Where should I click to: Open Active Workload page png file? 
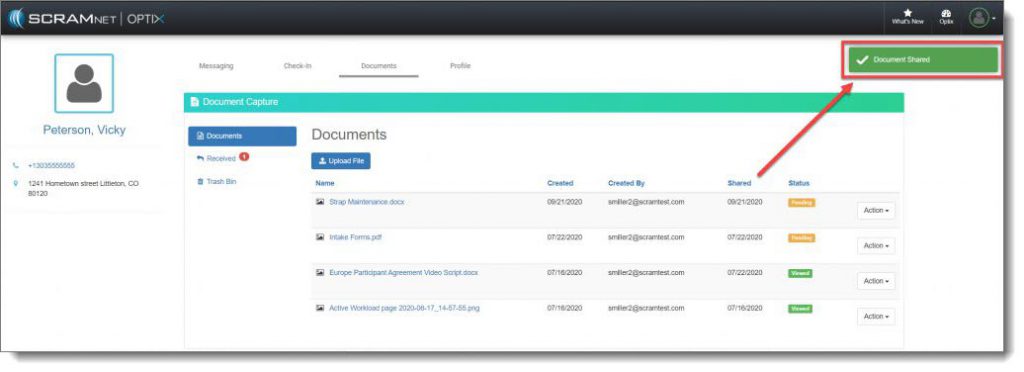404,308
